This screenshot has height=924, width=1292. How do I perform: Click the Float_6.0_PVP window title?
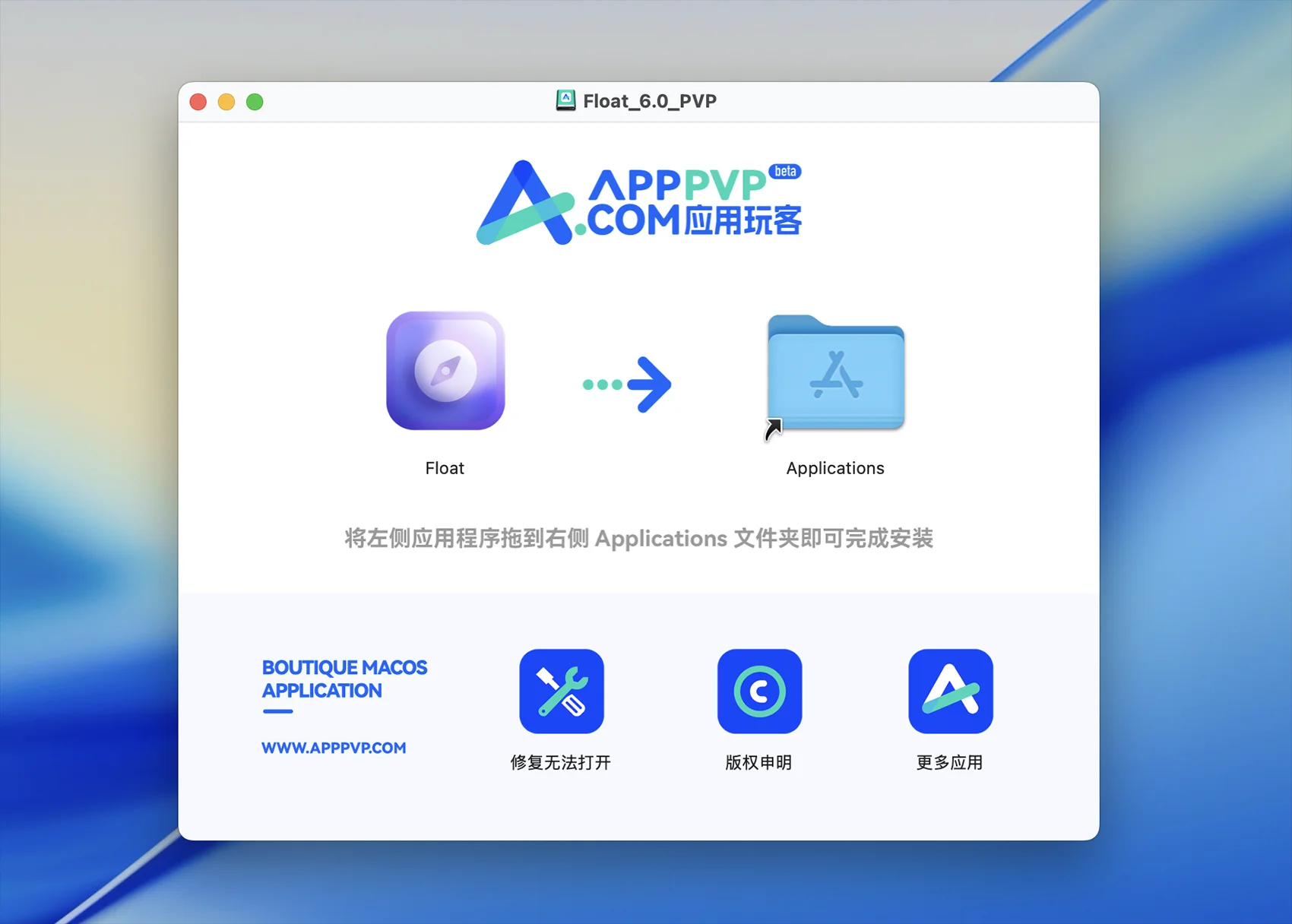pos(649,101)
